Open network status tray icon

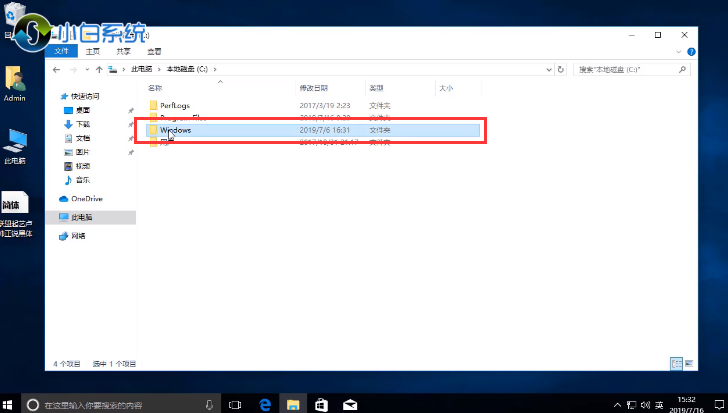point(631,405)
